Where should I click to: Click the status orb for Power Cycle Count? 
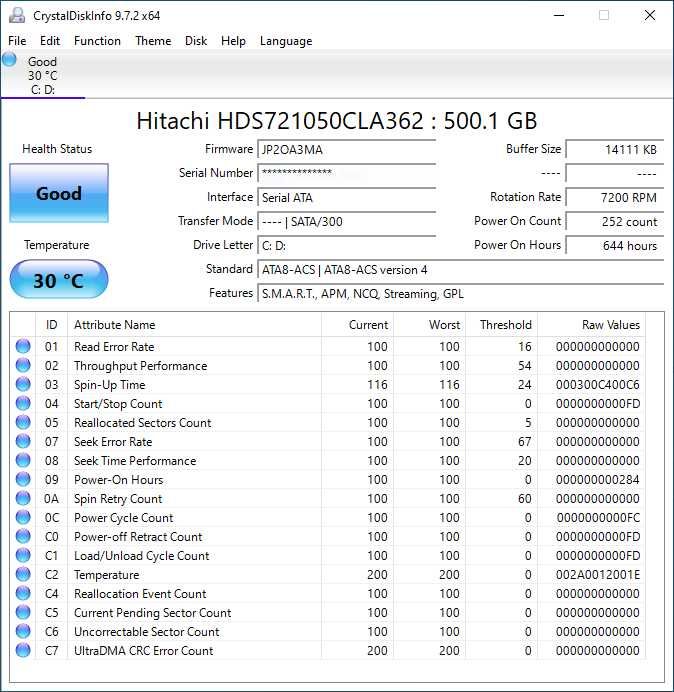tap(23, 517)
